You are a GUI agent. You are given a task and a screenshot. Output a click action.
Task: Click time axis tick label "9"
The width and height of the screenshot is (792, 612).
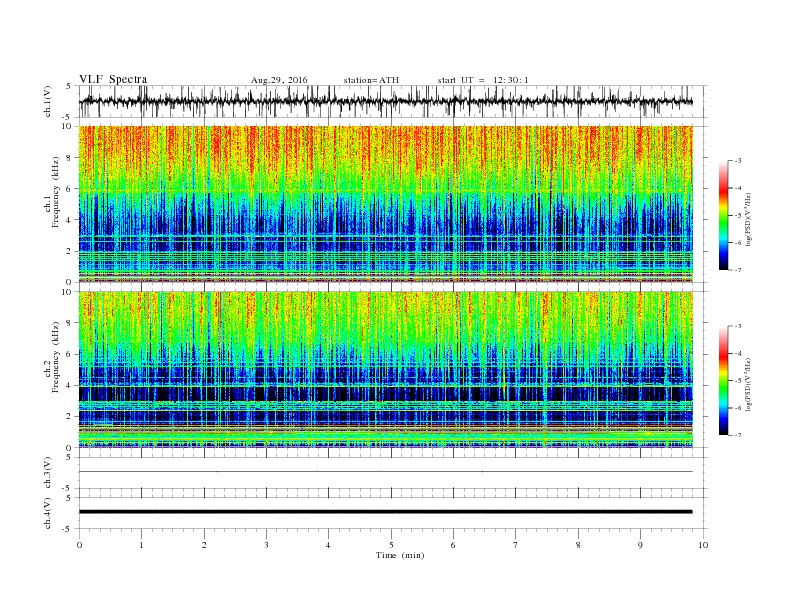click(640, 545)
